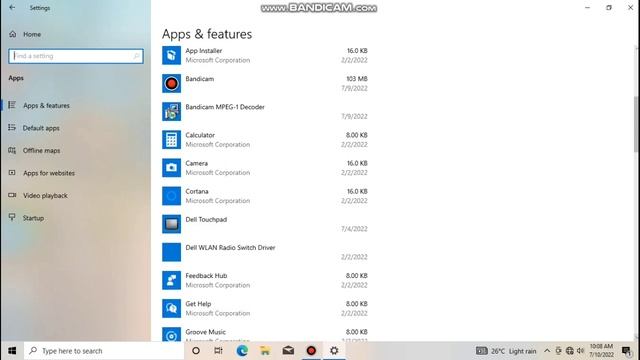The image size is (640, 360).
Task: Click the network globe icon in tray
Action: (570, 351)
